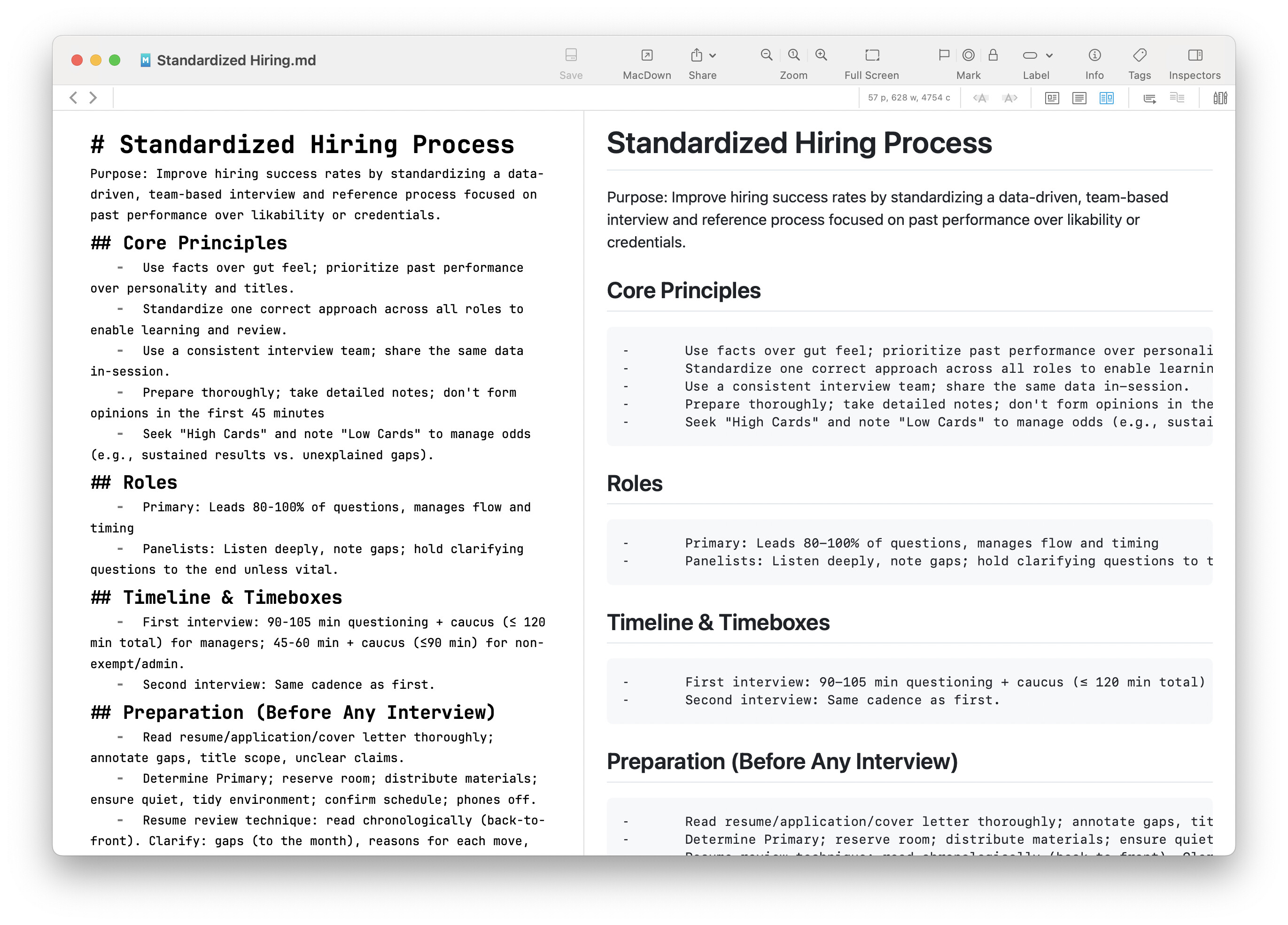Open the tools and styles menu icon
Screen dimensions: 1288x925
coord(1219,98)
